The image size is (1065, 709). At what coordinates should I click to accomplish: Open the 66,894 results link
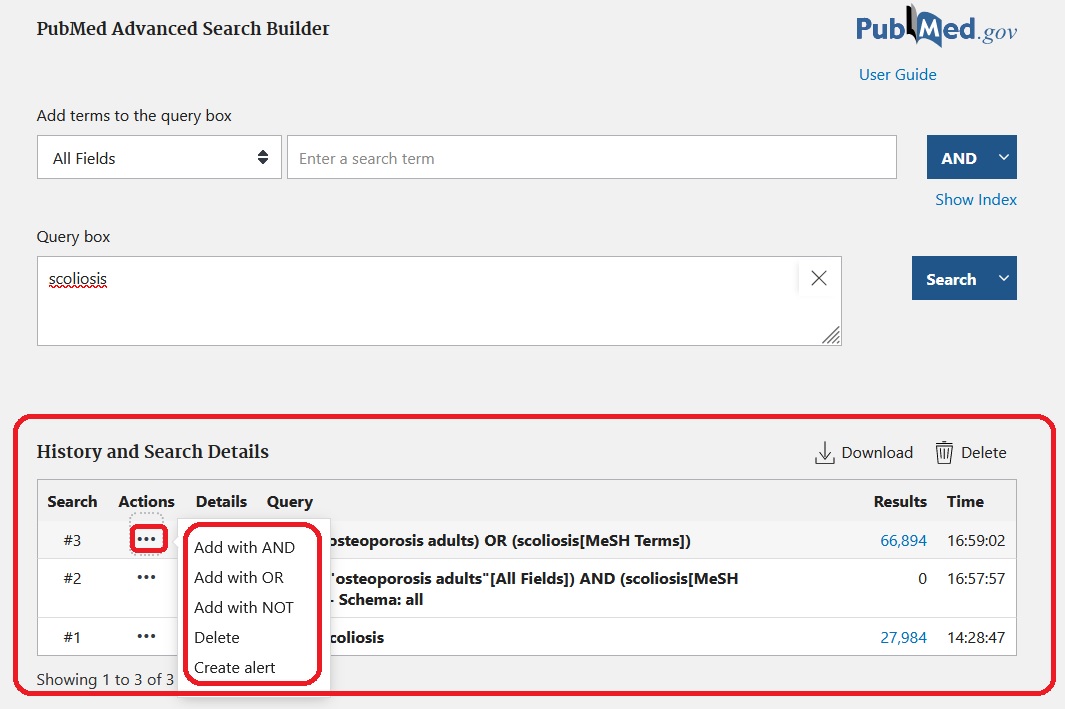coord(903,541)
